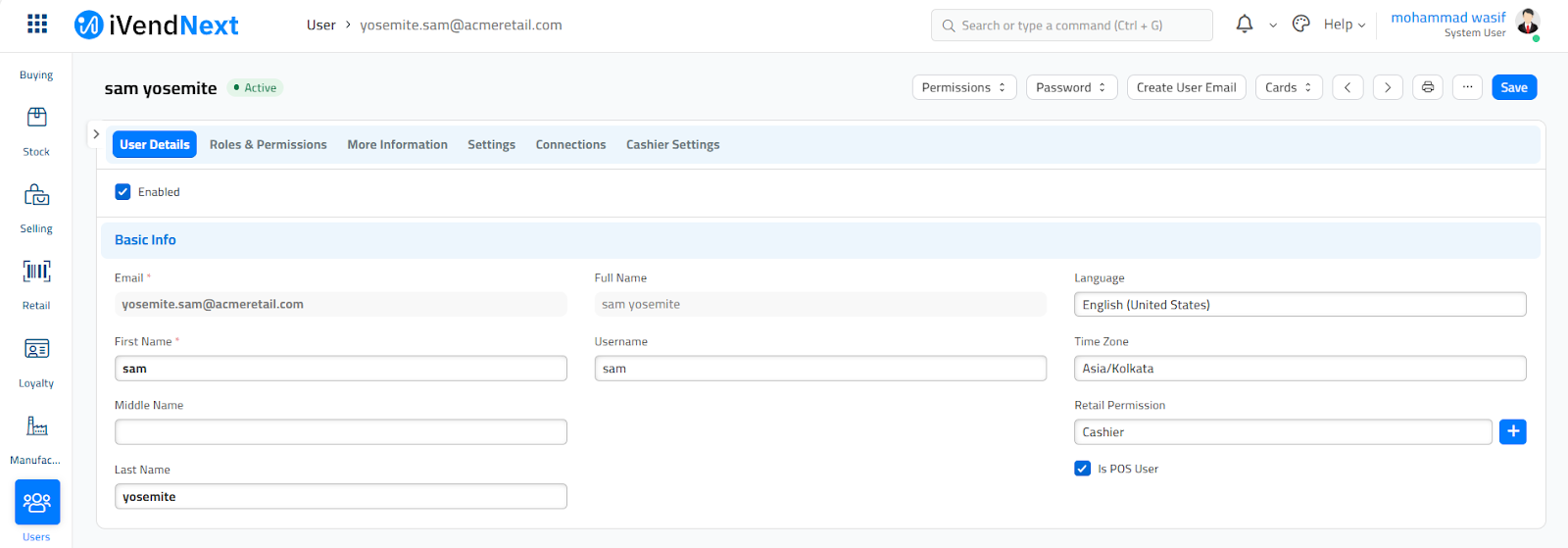Click the theme palette icon
Screen dimensions: 1568x548
(x=1300, y=25)
